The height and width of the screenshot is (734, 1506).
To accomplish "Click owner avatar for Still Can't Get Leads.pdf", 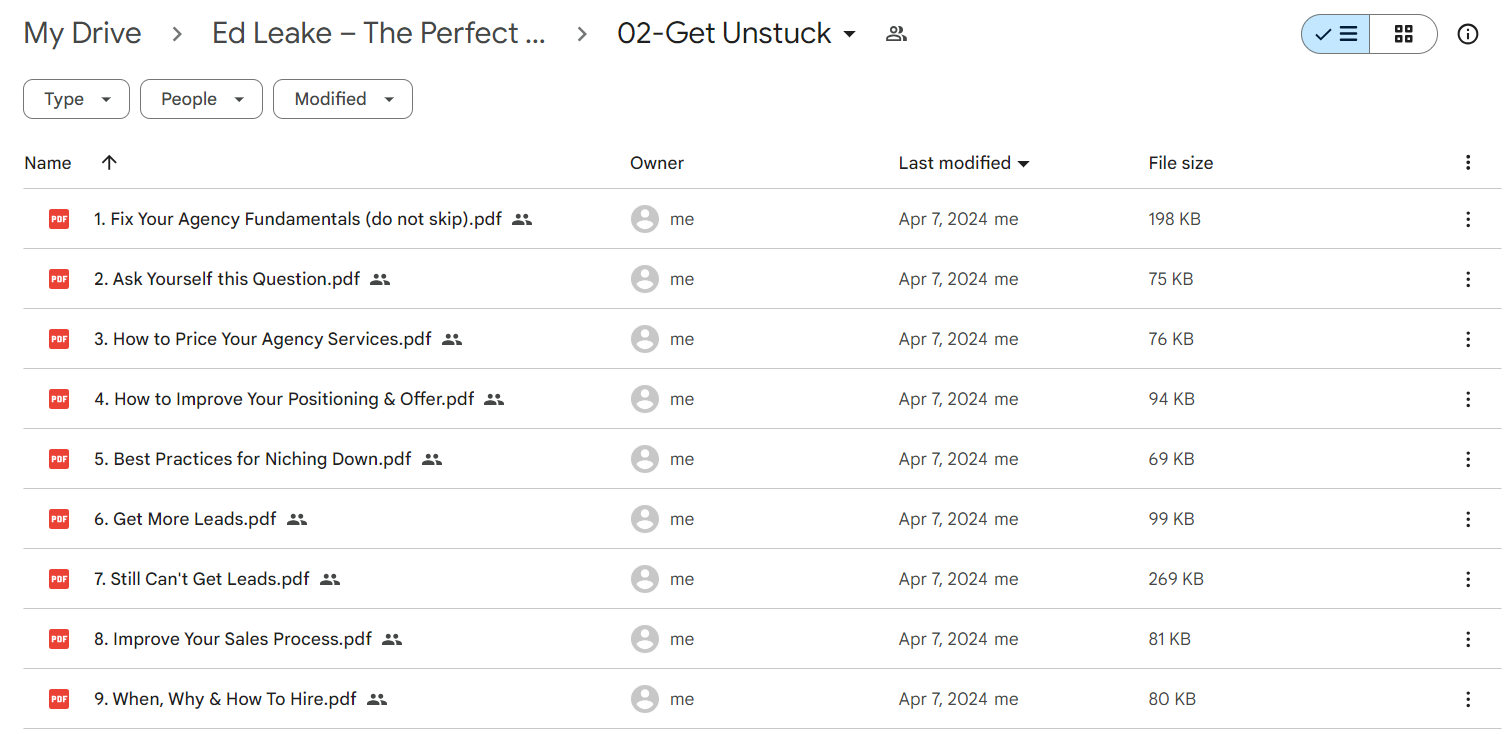I will click(645, 579).
